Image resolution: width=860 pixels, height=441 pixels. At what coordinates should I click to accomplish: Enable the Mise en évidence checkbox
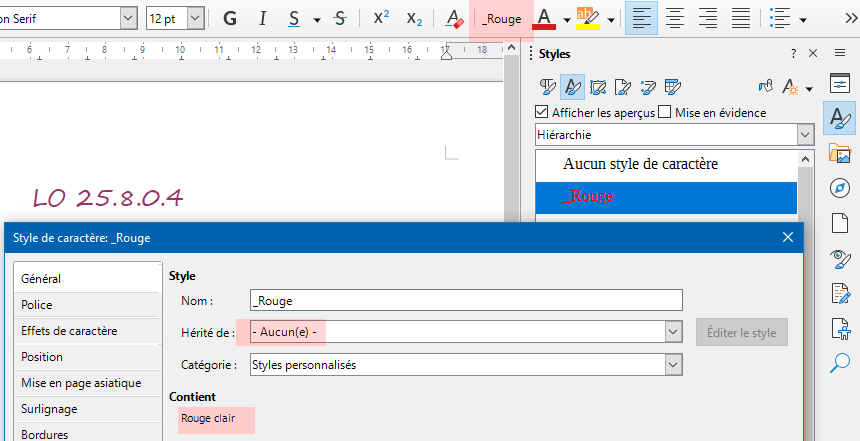tap(665, 113)
